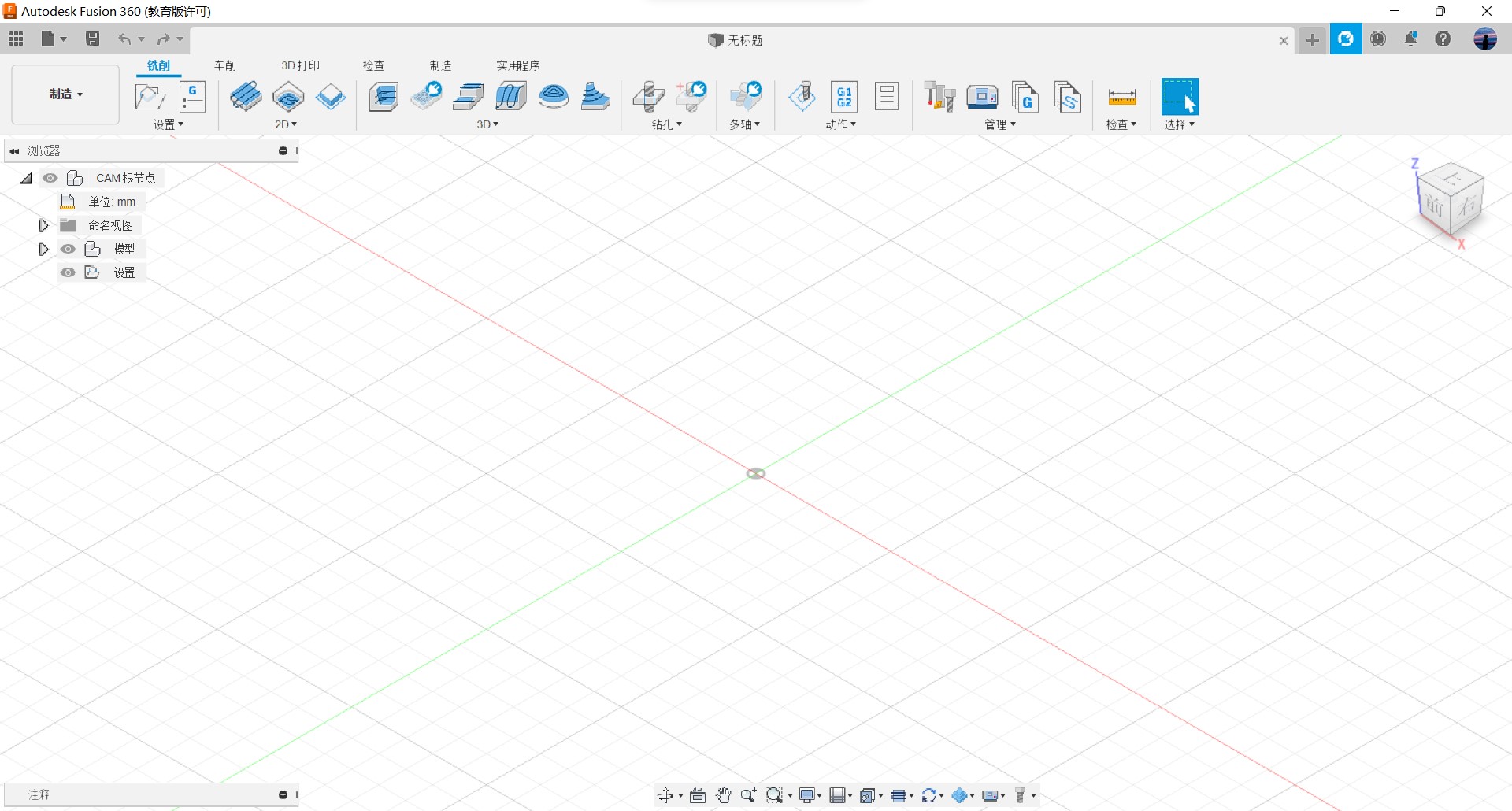Viewport: 1512px width, 811px height.
Task: Toggle visibility of 模型 node
Action: point(69,249)
